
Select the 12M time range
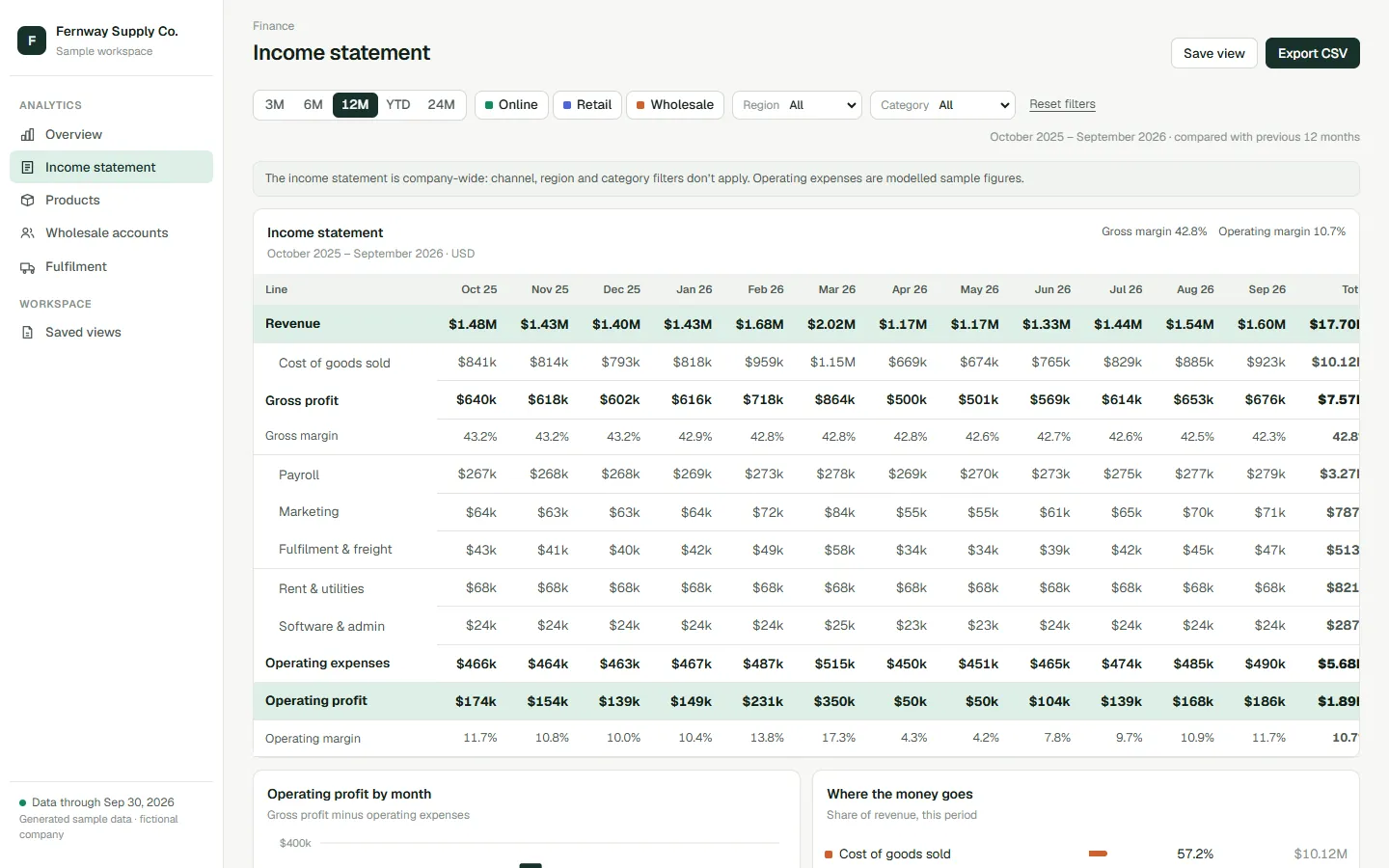point(355,105)
